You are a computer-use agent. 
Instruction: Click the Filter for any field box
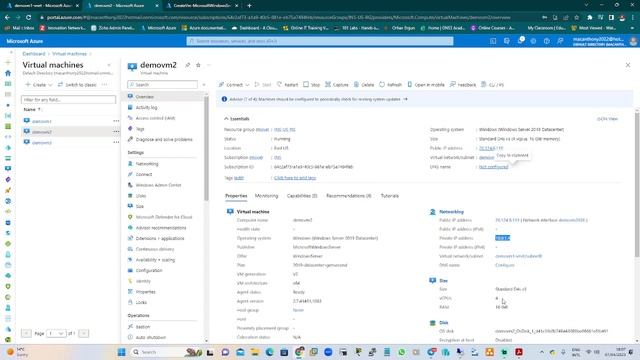tap(68, 100)
